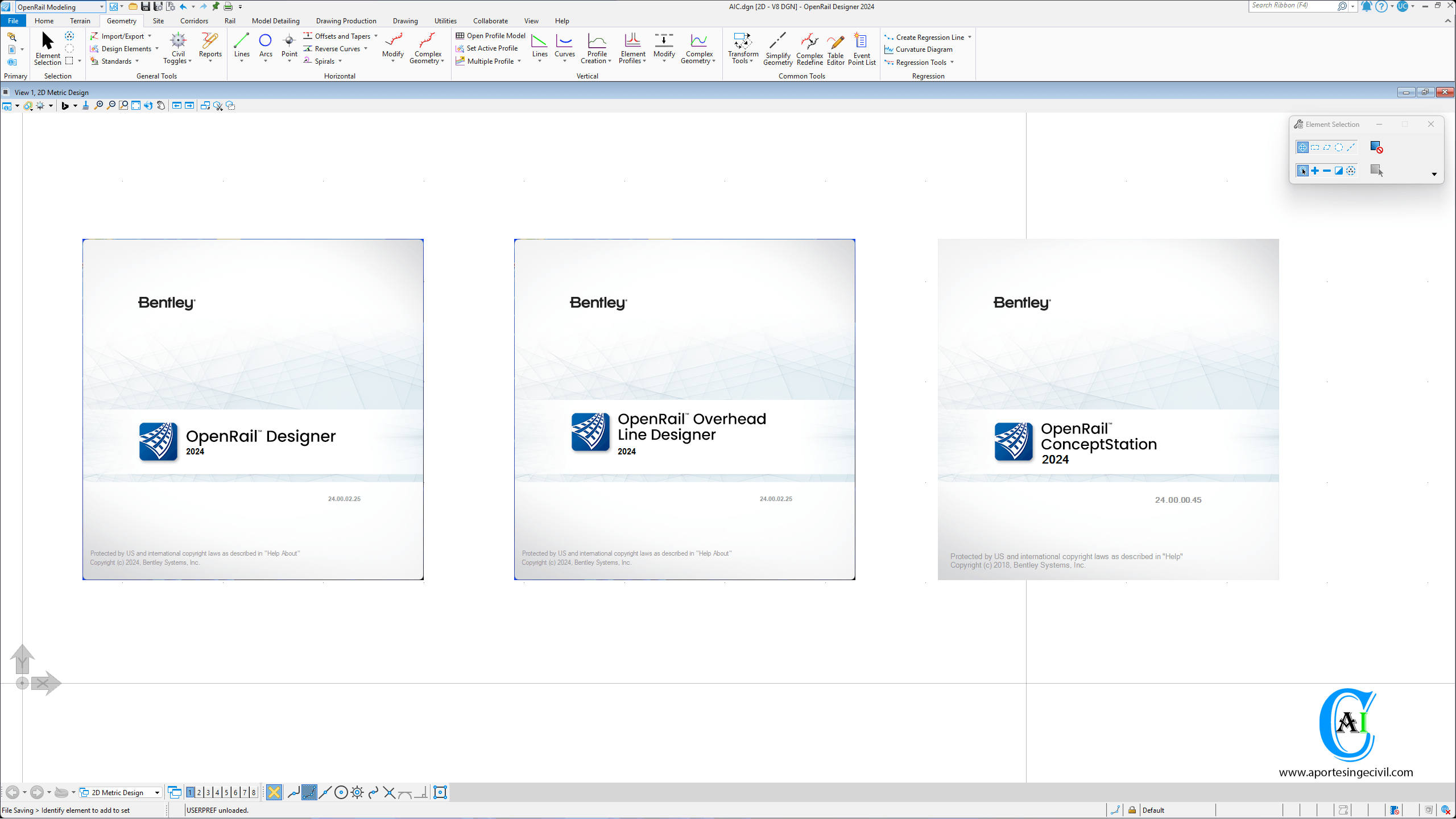Click the Disable Handles icon
This screenshot has width=1456, height=819.
pyautogui.click(x=1376, y=147)
